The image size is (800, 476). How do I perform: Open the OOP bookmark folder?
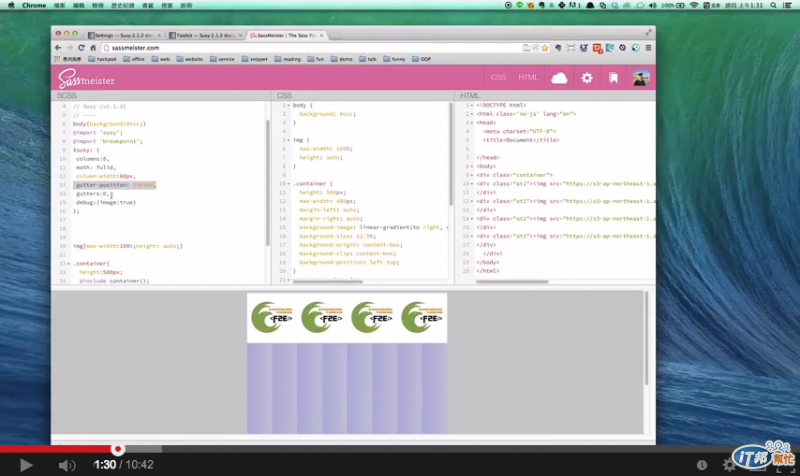pos(421,59)
